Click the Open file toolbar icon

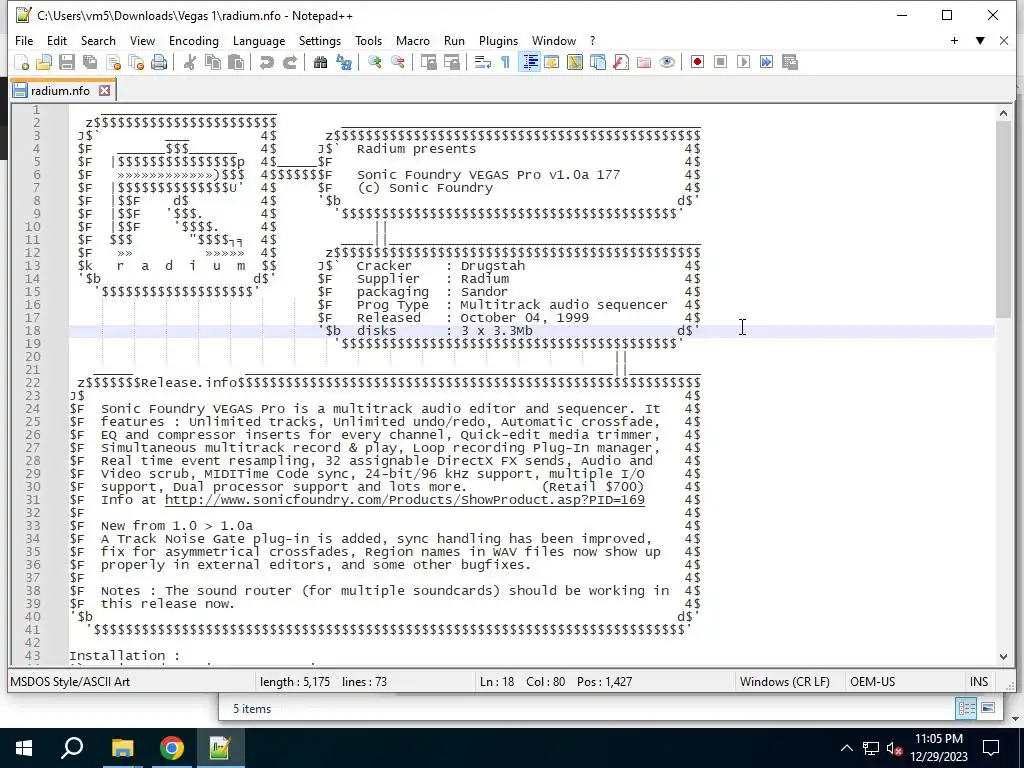[44, 62]
